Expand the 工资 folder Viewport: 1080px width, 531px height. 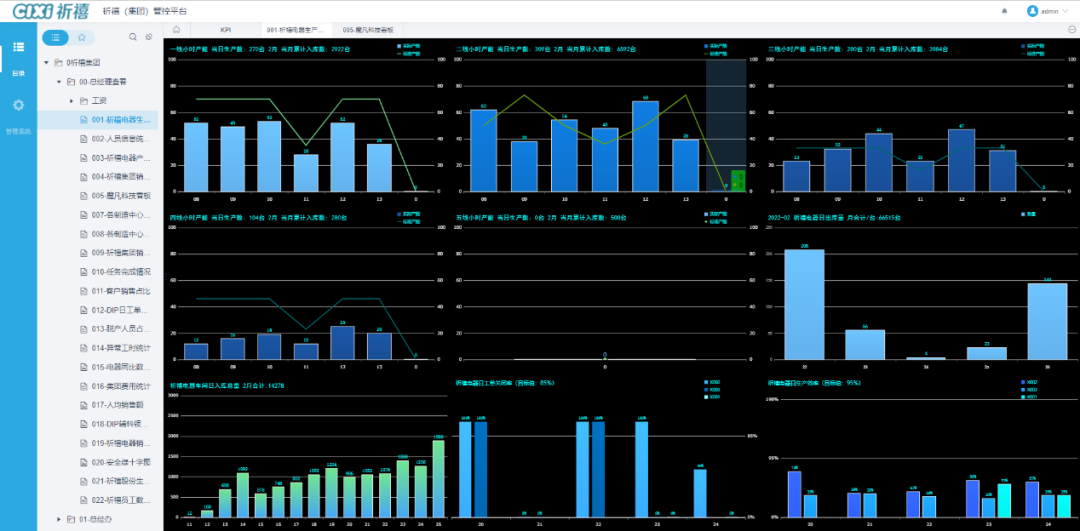[71, 101]
